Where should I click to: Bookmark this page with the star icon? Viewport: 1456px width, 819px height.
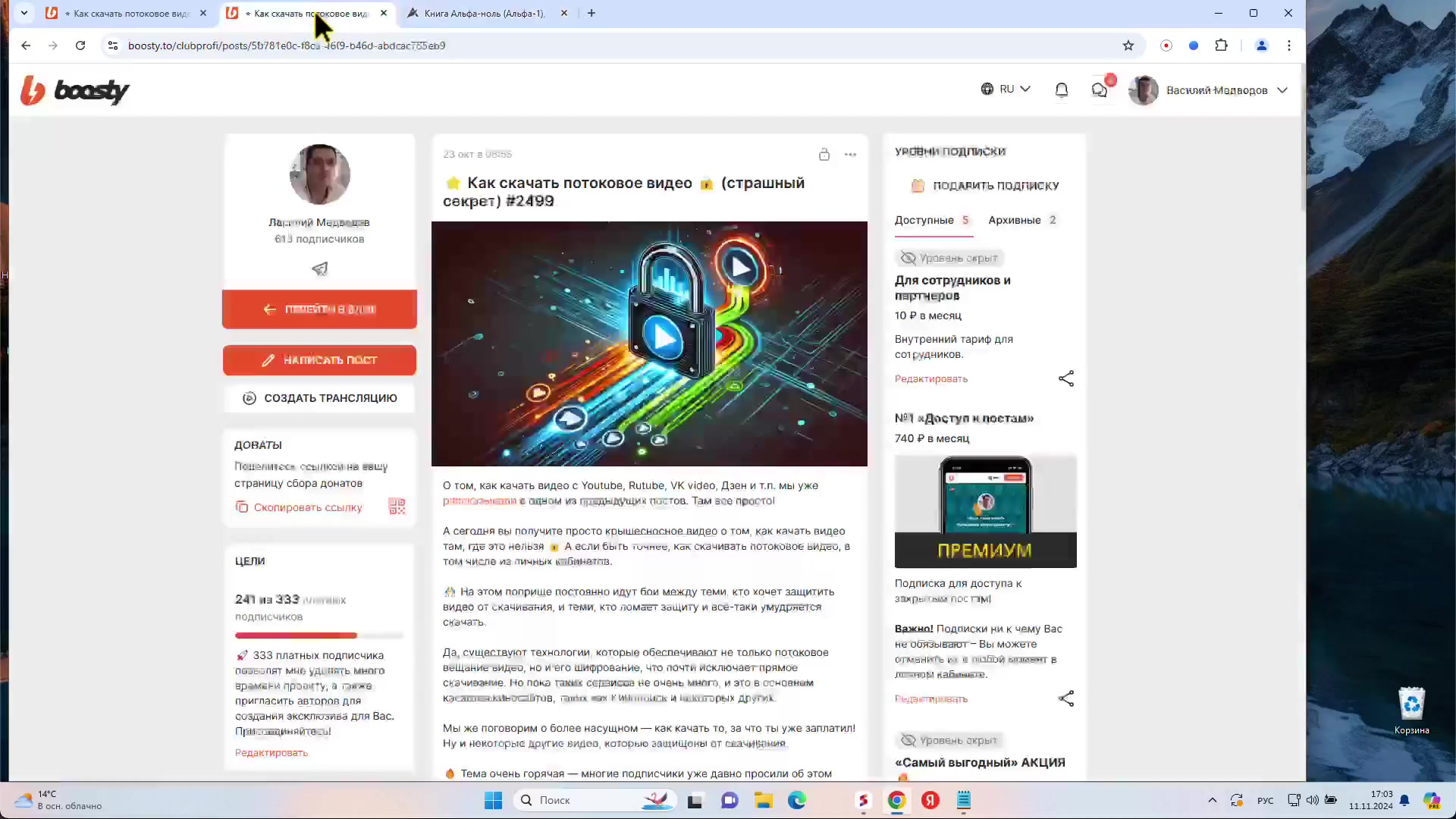[1128, 45]
